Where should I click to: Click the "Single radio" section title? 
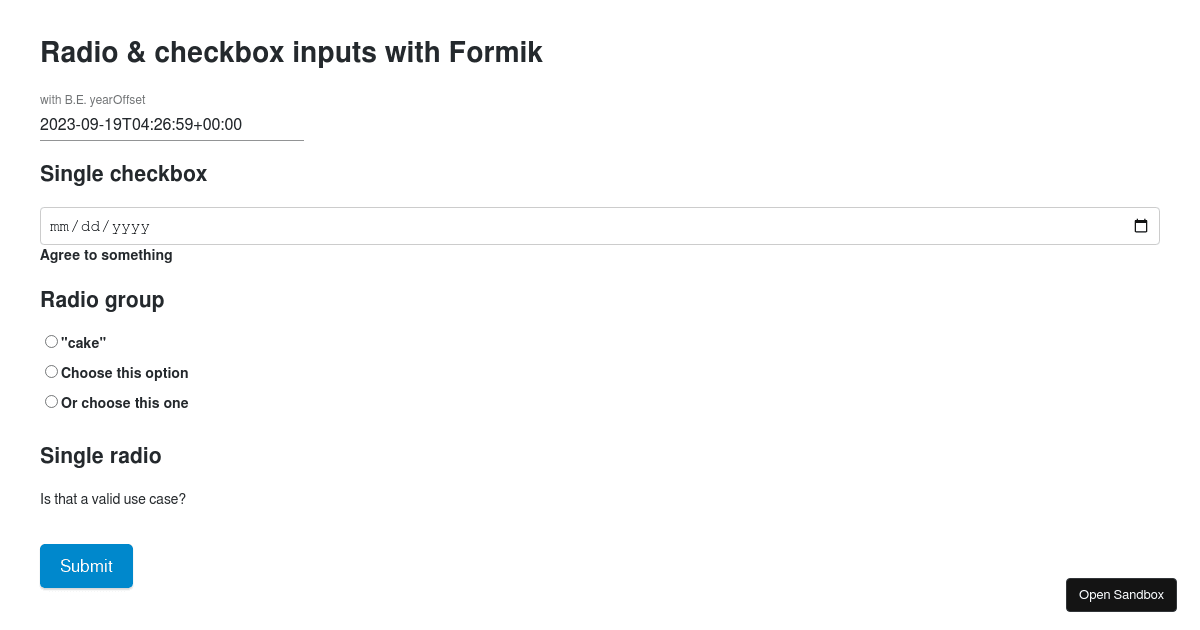point(100,456)
